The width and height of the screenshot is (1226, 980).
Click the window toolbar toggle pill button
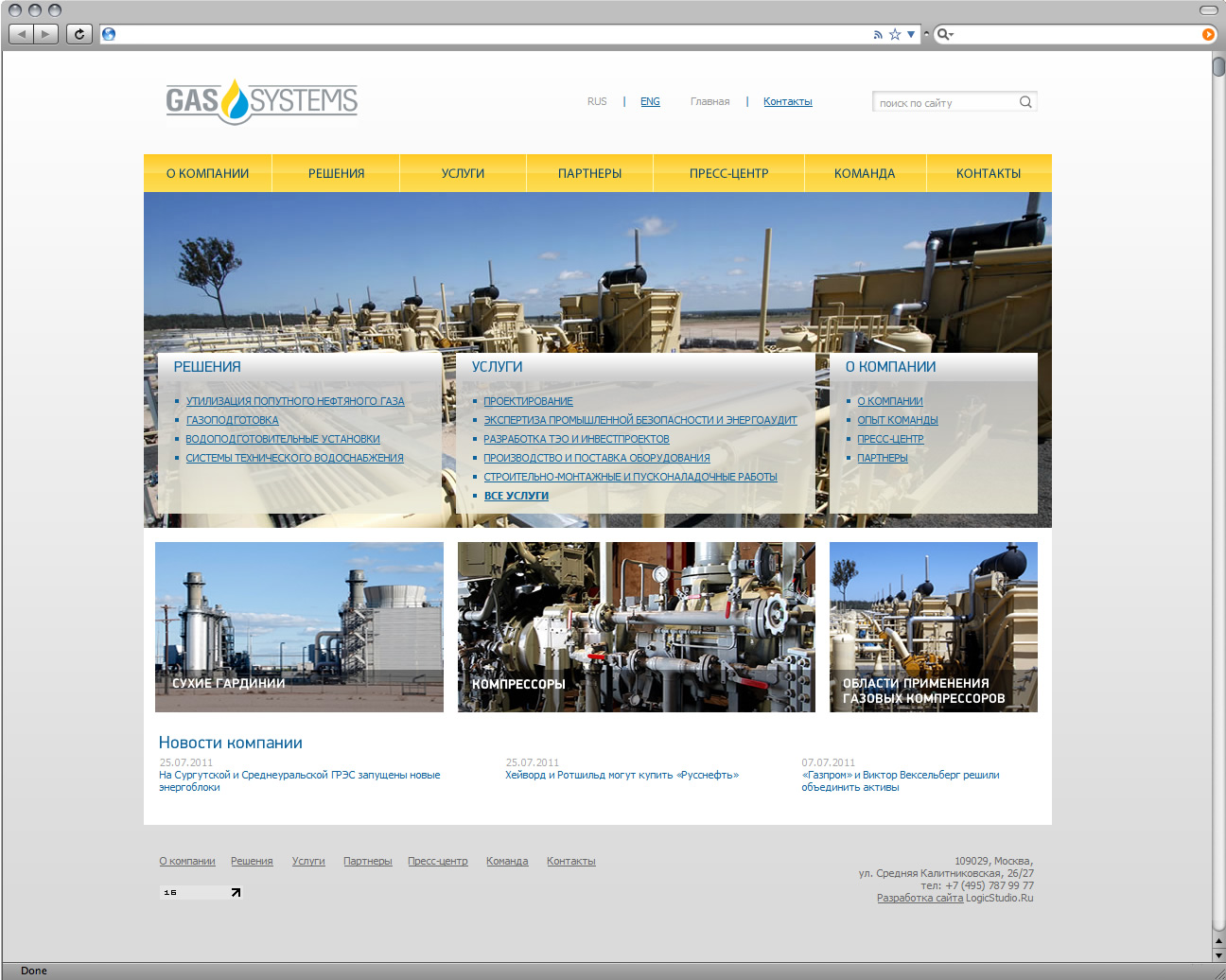point(1208,10)
